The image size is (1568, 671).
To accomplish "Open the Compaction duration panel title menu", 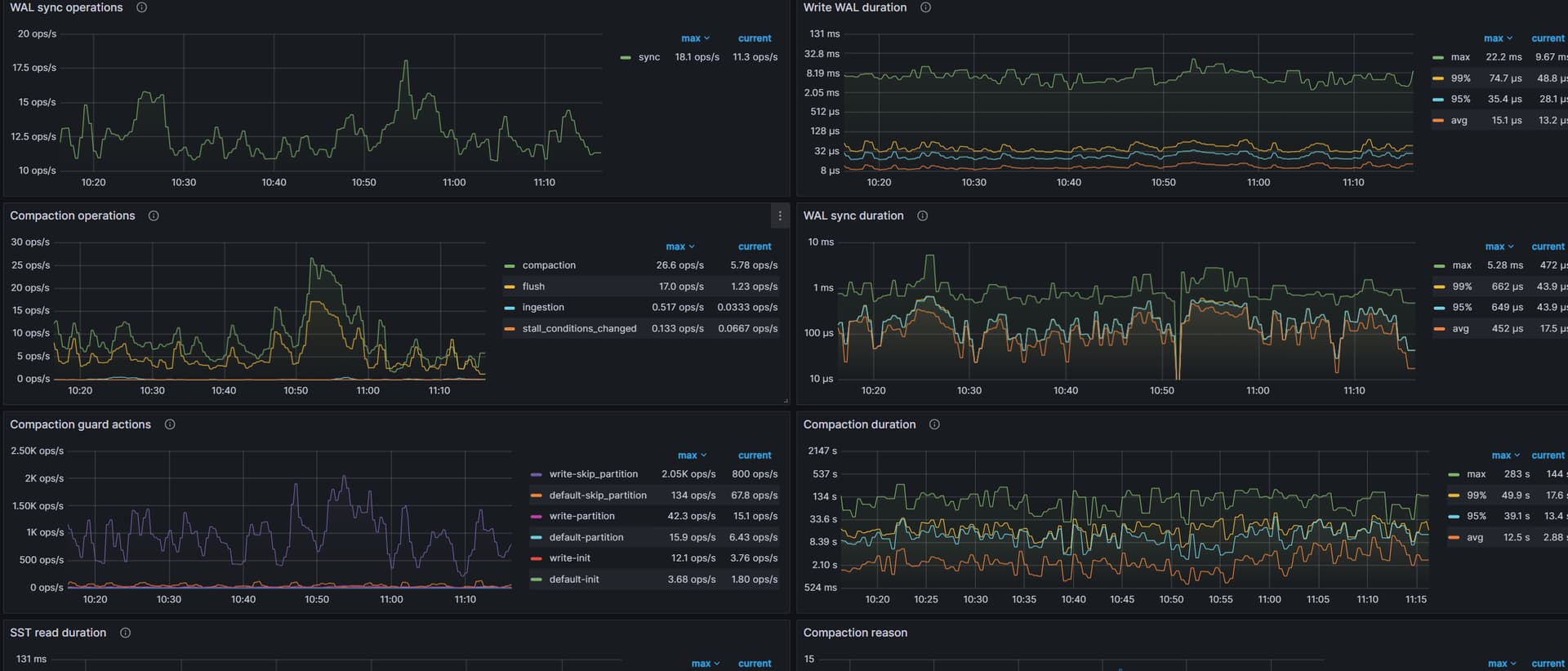I will (859, 424).
